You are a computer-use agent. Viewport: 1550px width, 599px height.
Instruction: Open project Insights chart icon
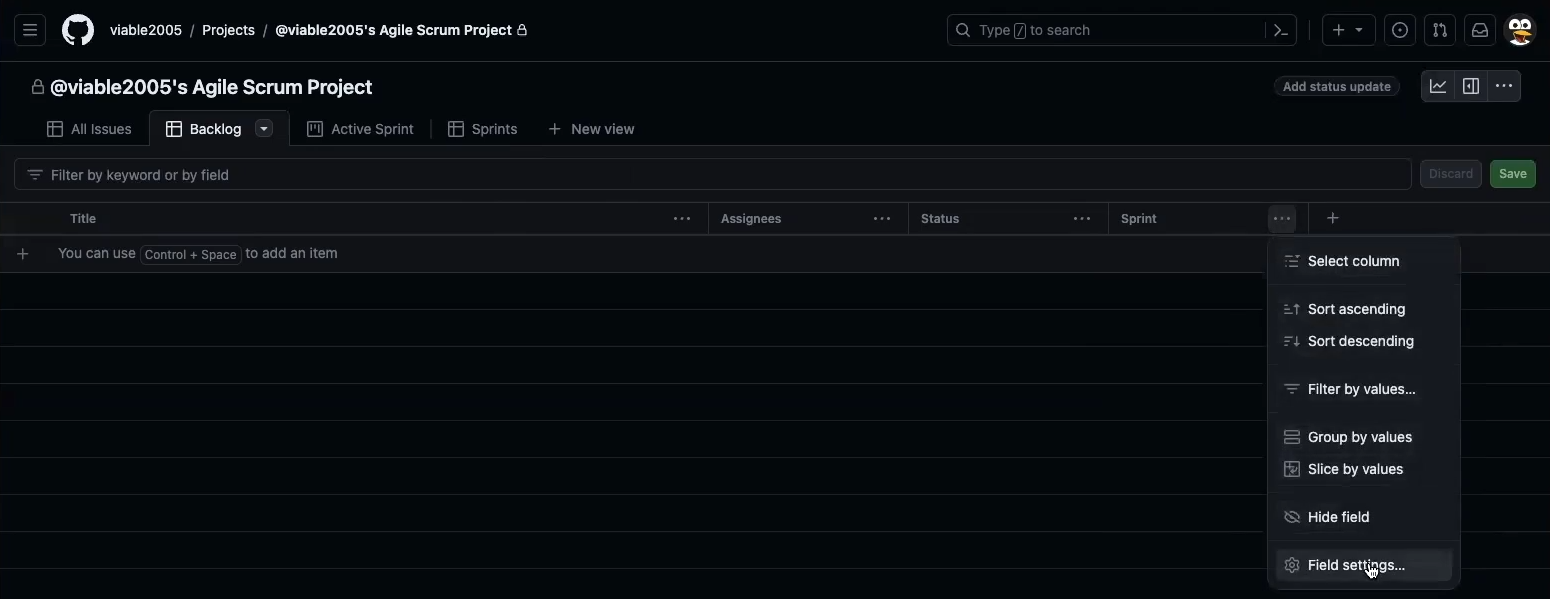pos(1438,86)
